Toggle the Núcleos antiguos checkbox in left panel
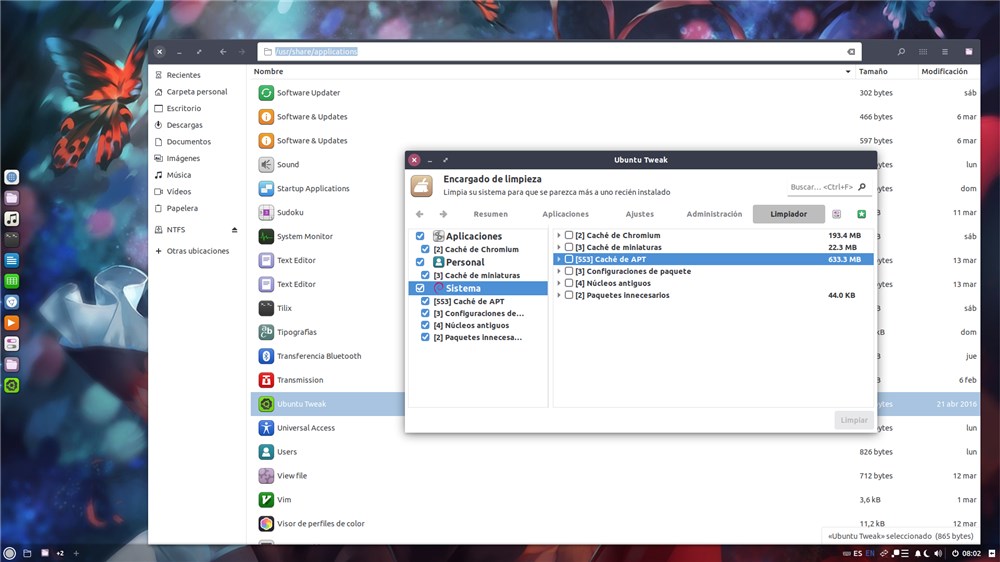 click(425, 325)
